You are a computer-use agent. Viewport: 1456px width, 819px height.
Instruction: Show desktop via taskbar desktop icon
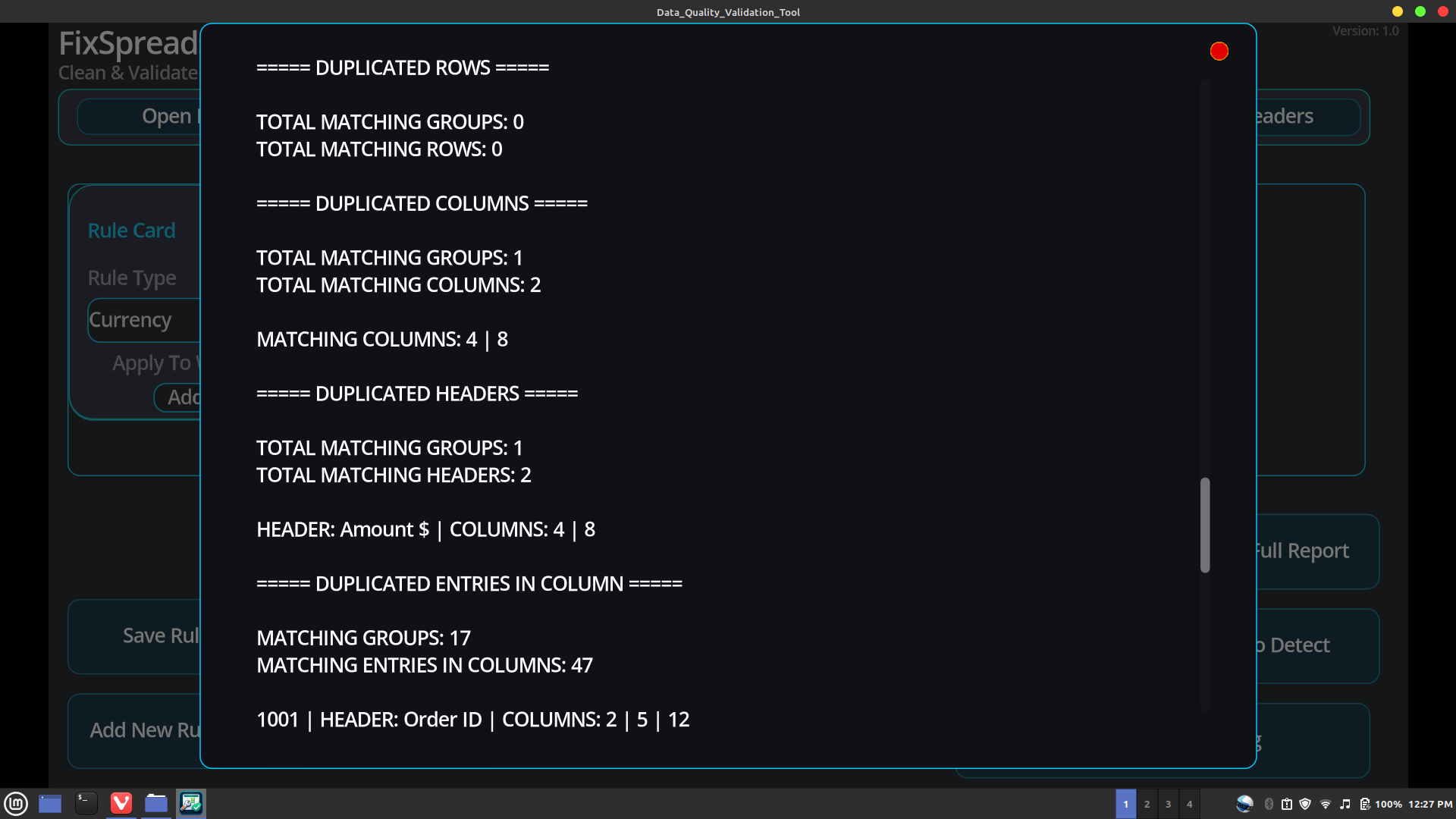(x=50, y=803)
